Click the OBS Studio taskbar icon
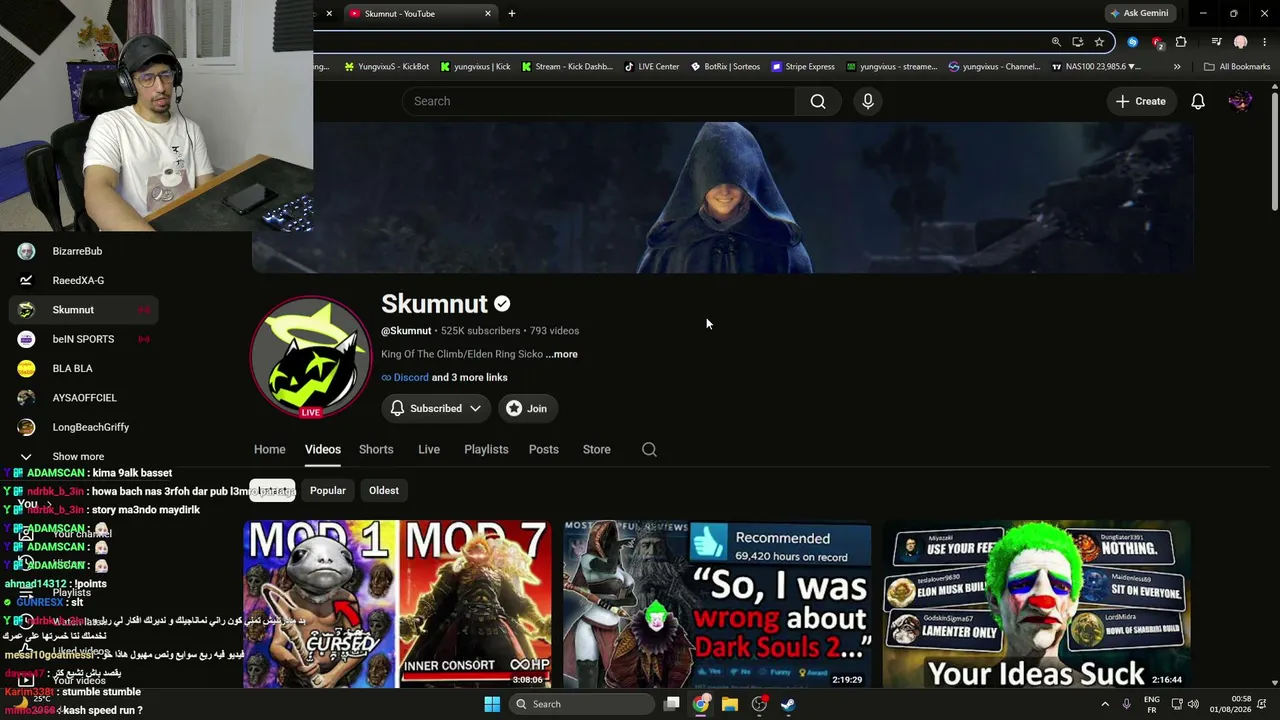Image resolution: width=1280 pixels, height=720 pixels. (x=759, y=704)
